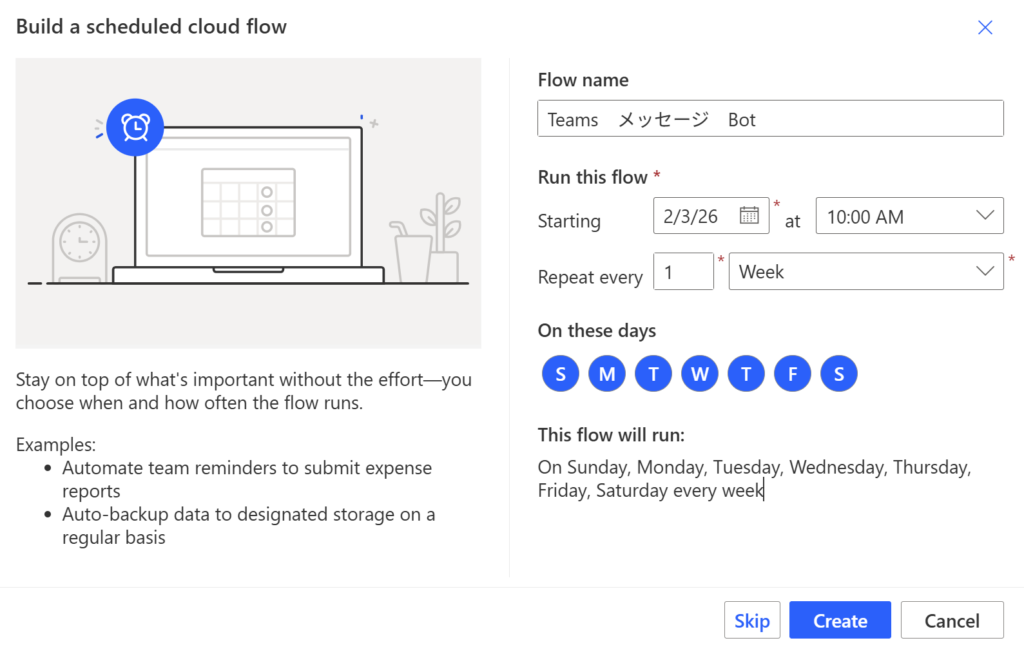The height and width of the screenshot is (645, 1024).
Task: Close the scheduled cloud flow dialog
Action: point(985,28)
